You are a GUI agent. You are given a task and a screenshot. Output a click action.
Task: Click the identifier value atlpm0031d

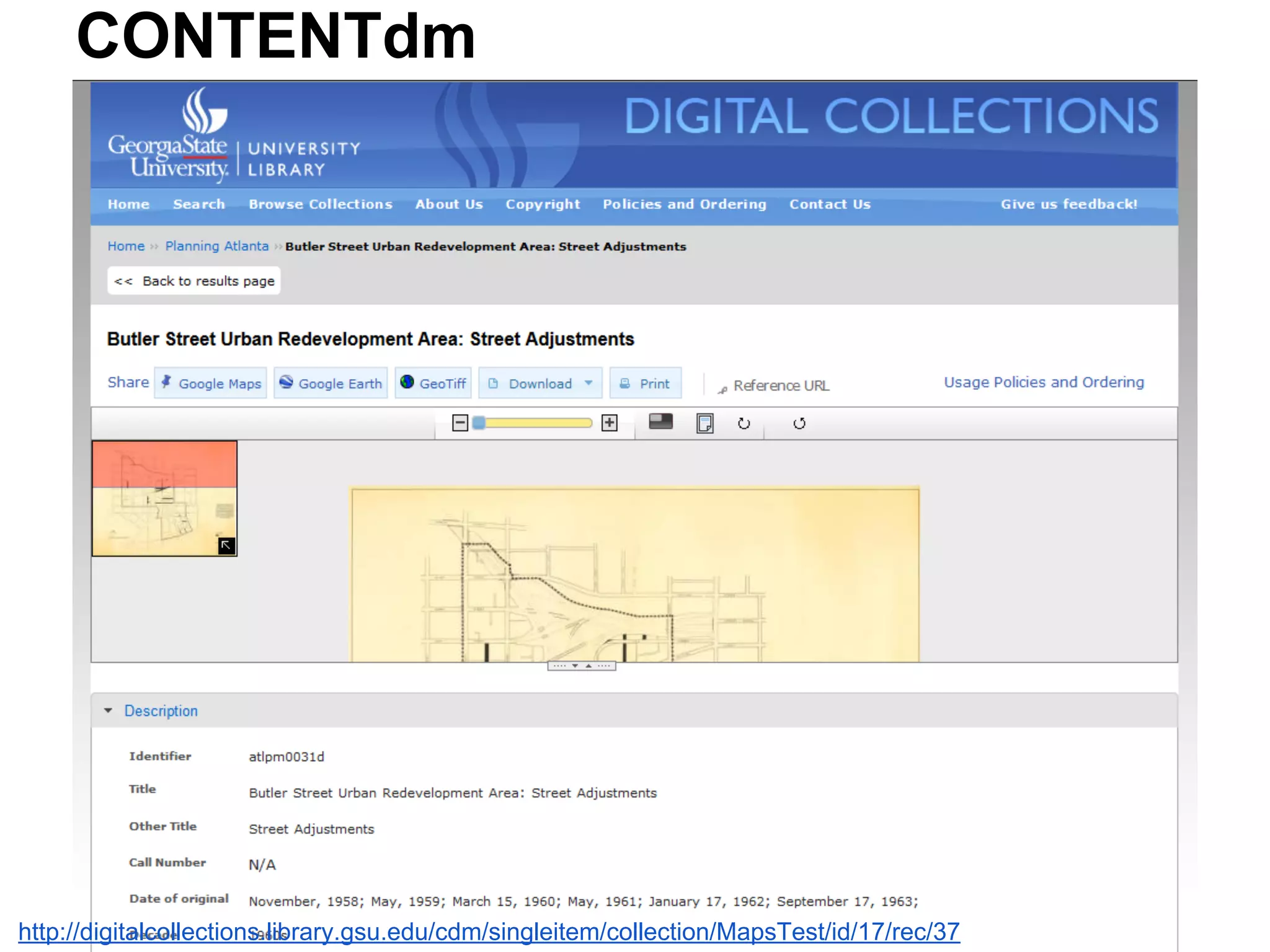point(286,757)
